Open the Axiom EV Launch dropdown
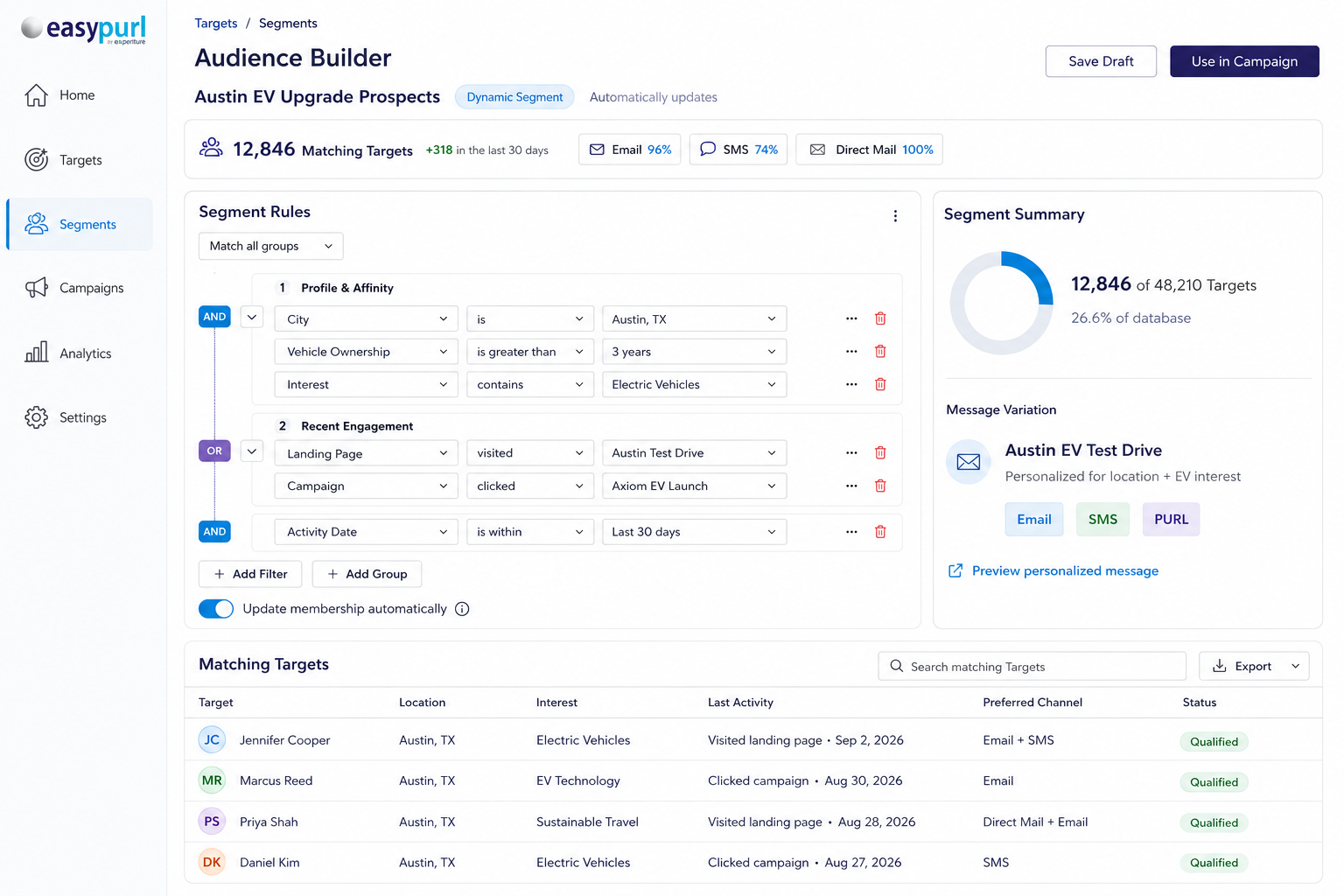 coord(694,486)
